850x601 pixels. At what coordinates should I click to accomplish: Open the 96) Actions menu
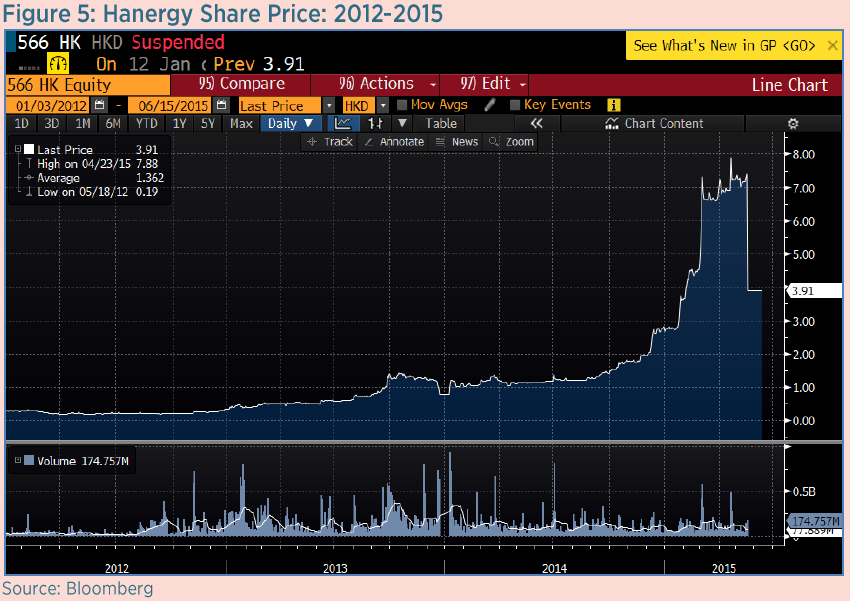[376, 84]
